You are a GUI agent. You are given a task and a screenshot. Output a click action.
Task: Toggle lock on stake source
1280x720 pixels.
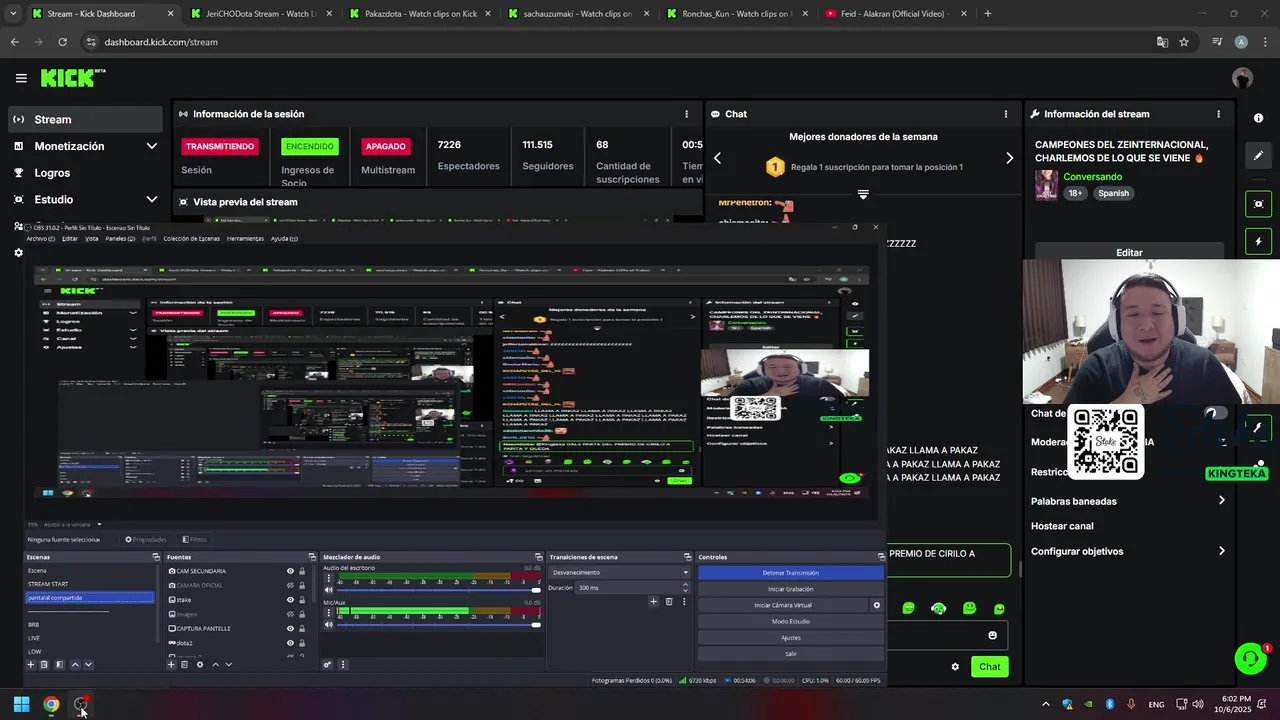(302, 600)
